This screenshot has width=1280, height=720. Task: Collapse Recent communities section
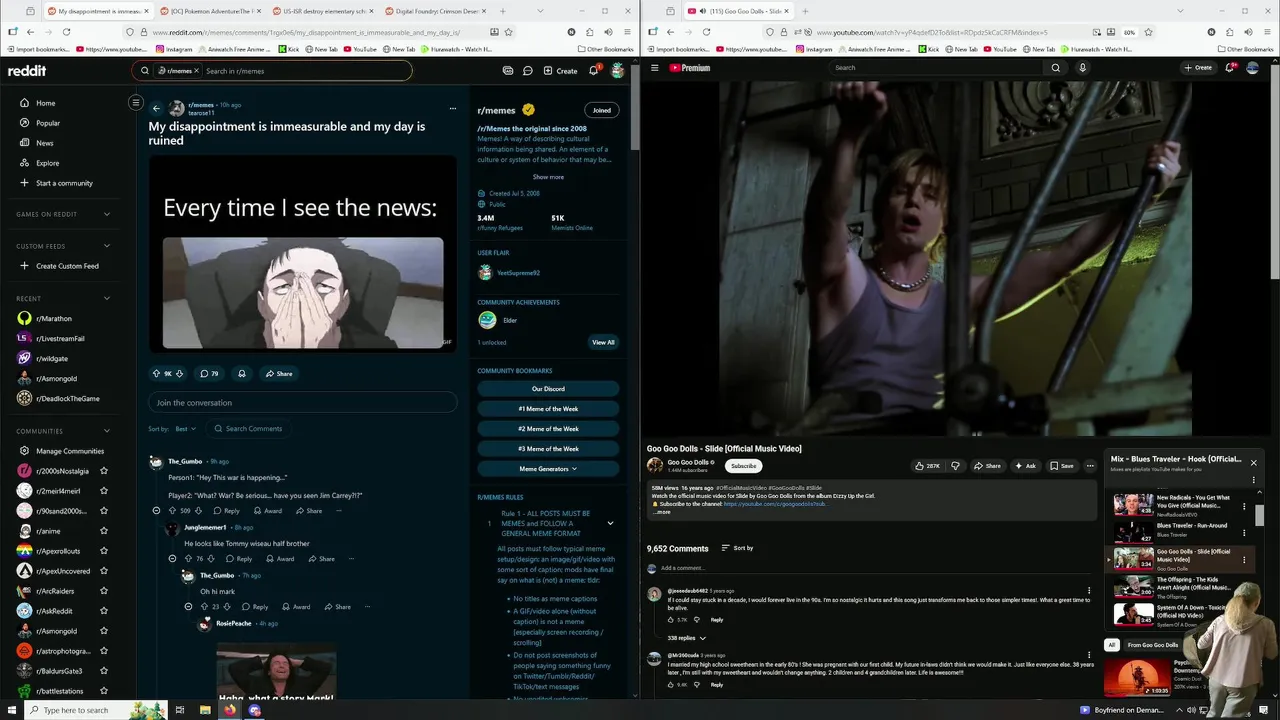106,298
